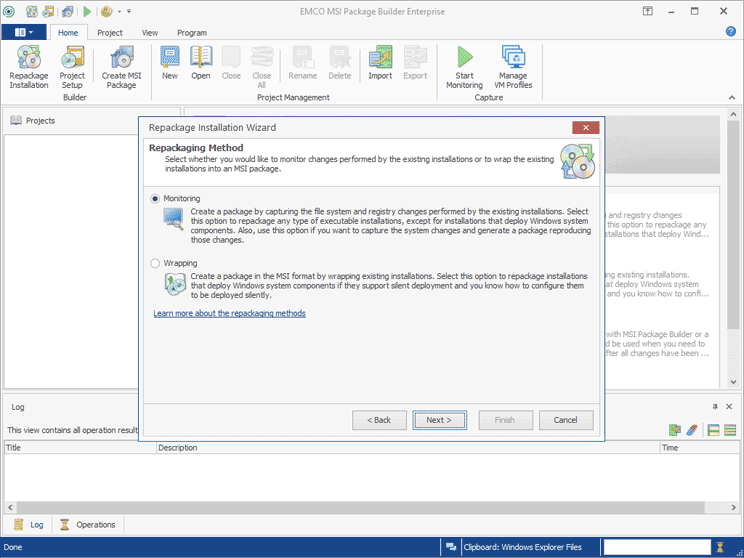The width and height of the screenshot is (744, 558).
Task: Click the Log horizontal scrollbar right arrow
Action: 732,508
